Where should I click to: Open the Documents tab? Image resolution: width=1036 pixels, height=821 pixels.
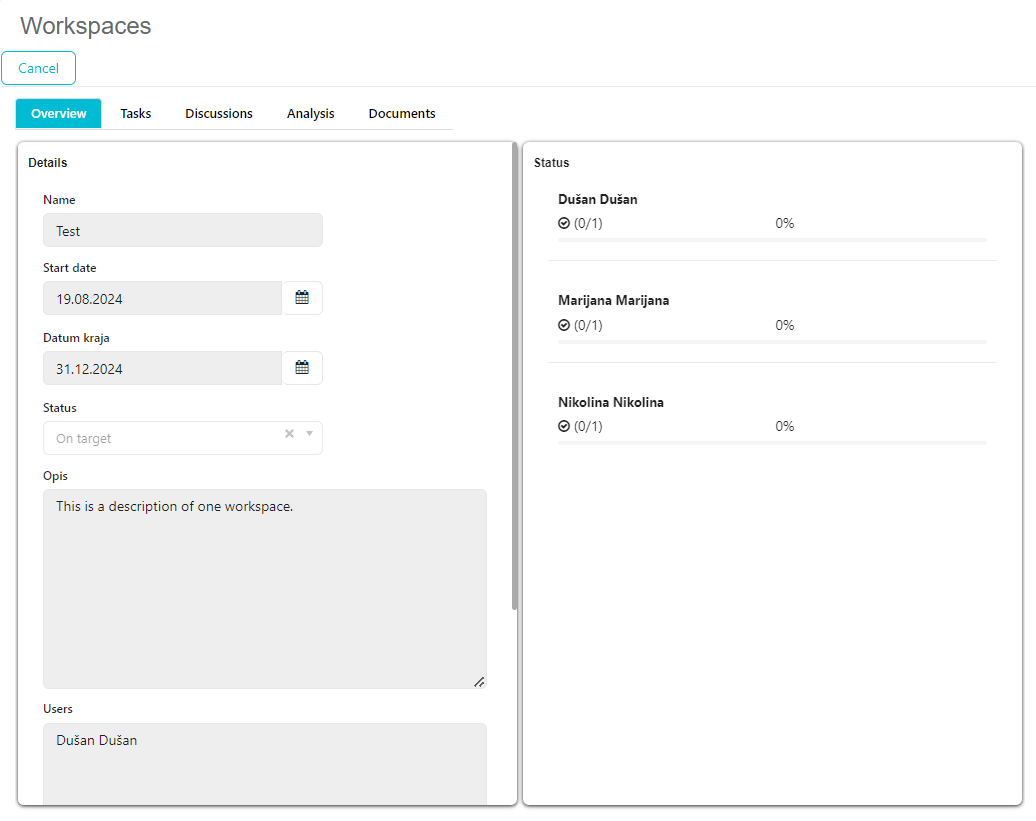coord(402,114)
